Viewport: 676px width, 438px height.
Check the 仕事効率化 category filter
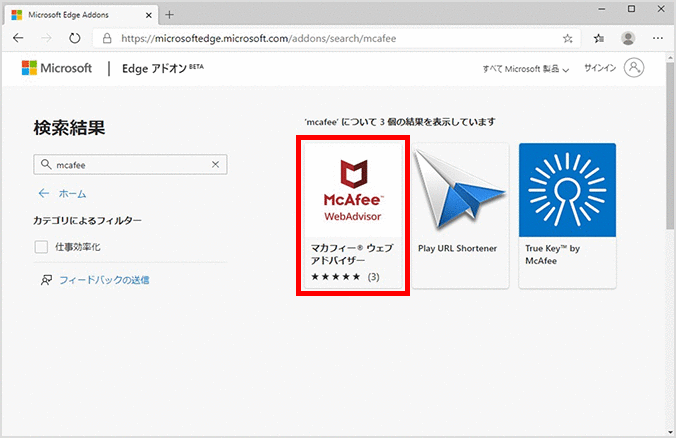tap(41, 247)
